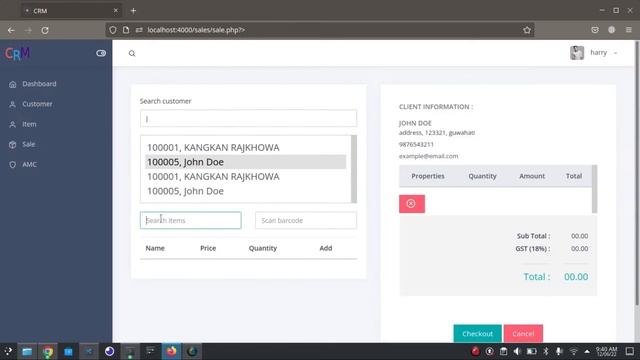Click the harry profile avatar

[x=577, y=53]
